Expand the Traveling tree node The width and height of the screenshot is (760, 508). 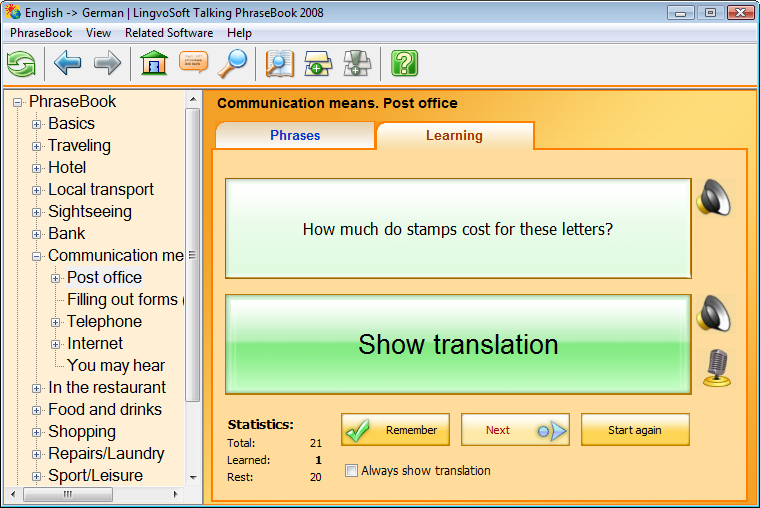coord(36,146)
